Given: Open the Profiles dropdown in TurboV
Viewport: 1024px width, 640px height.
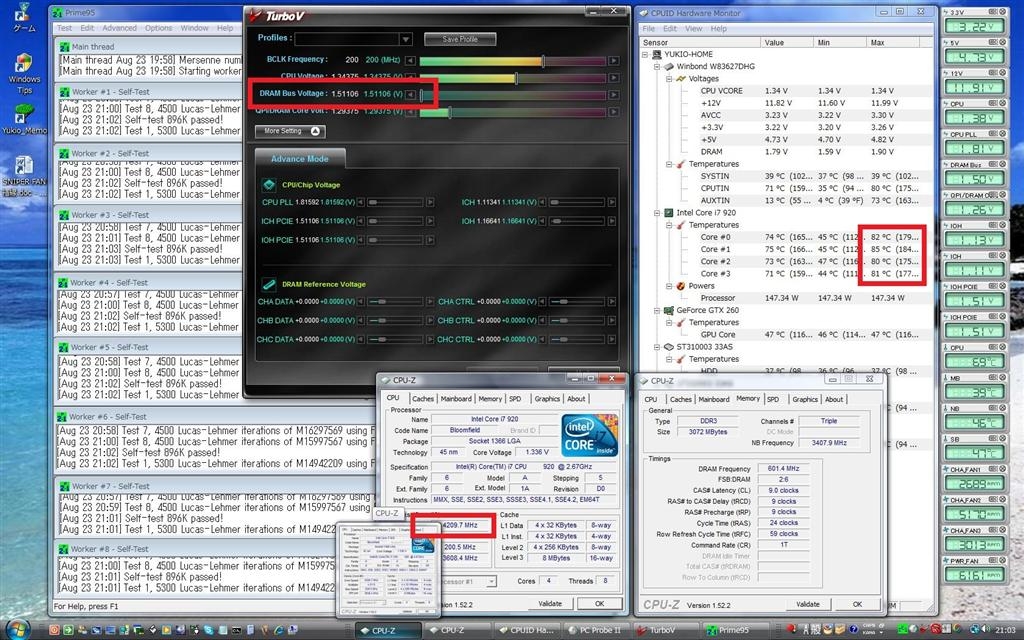Looking at the screenshot, I should [406, 39].
